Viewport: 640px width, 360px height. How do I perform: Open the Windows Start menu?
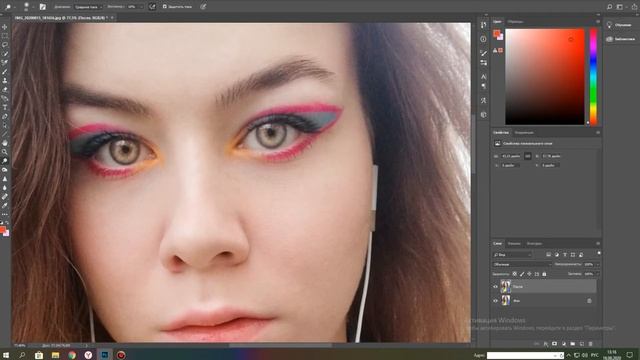coord(6,355)
